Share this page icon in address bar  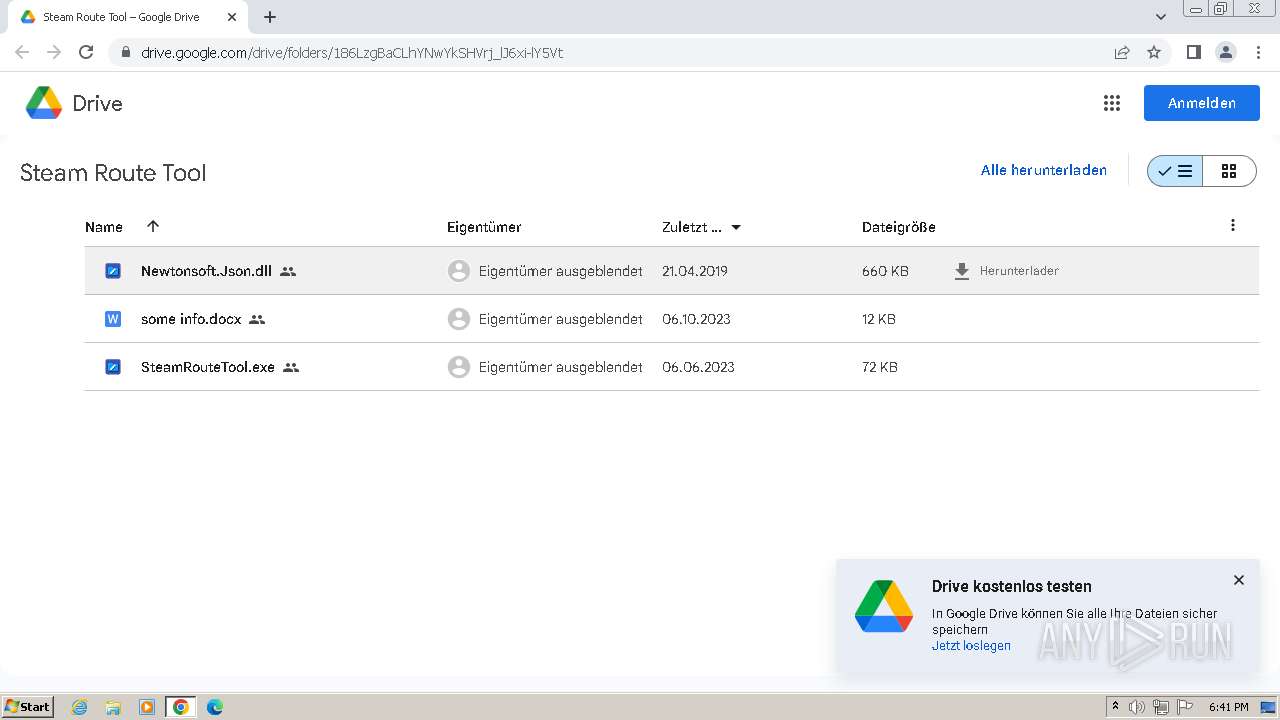1122,53
